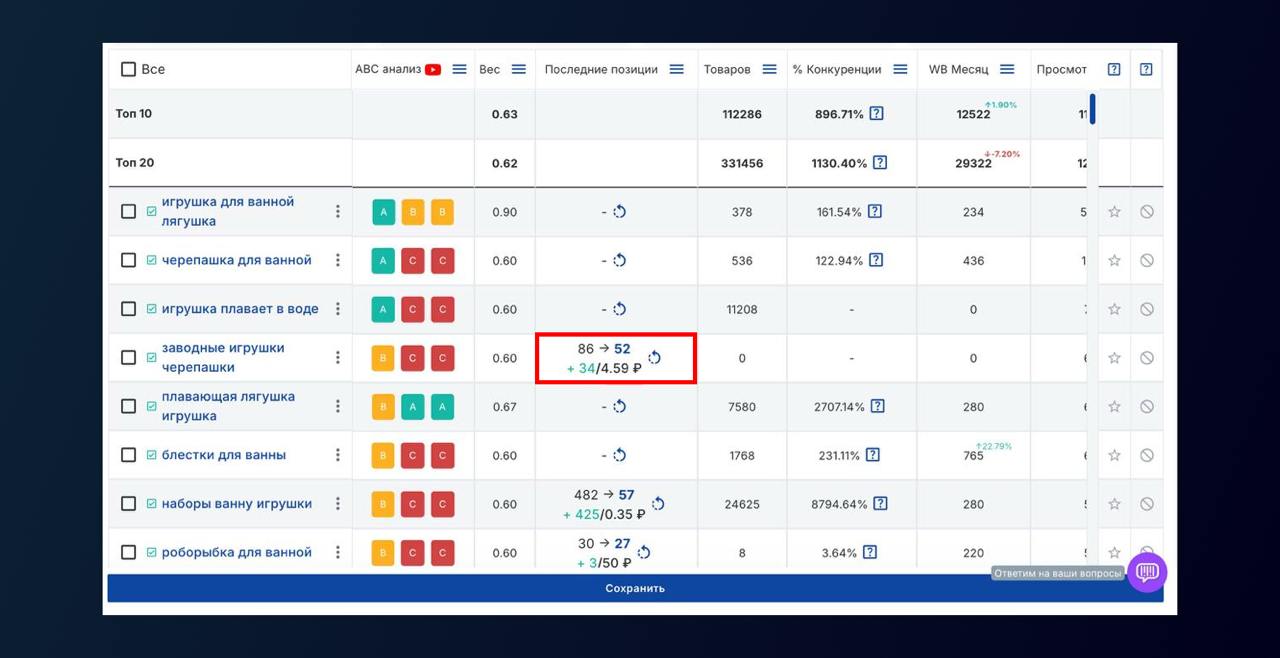This screenshot has height=658, width=1280.
Task: Click the red C badge for наборы ванну игрушки
Action: 413,504
